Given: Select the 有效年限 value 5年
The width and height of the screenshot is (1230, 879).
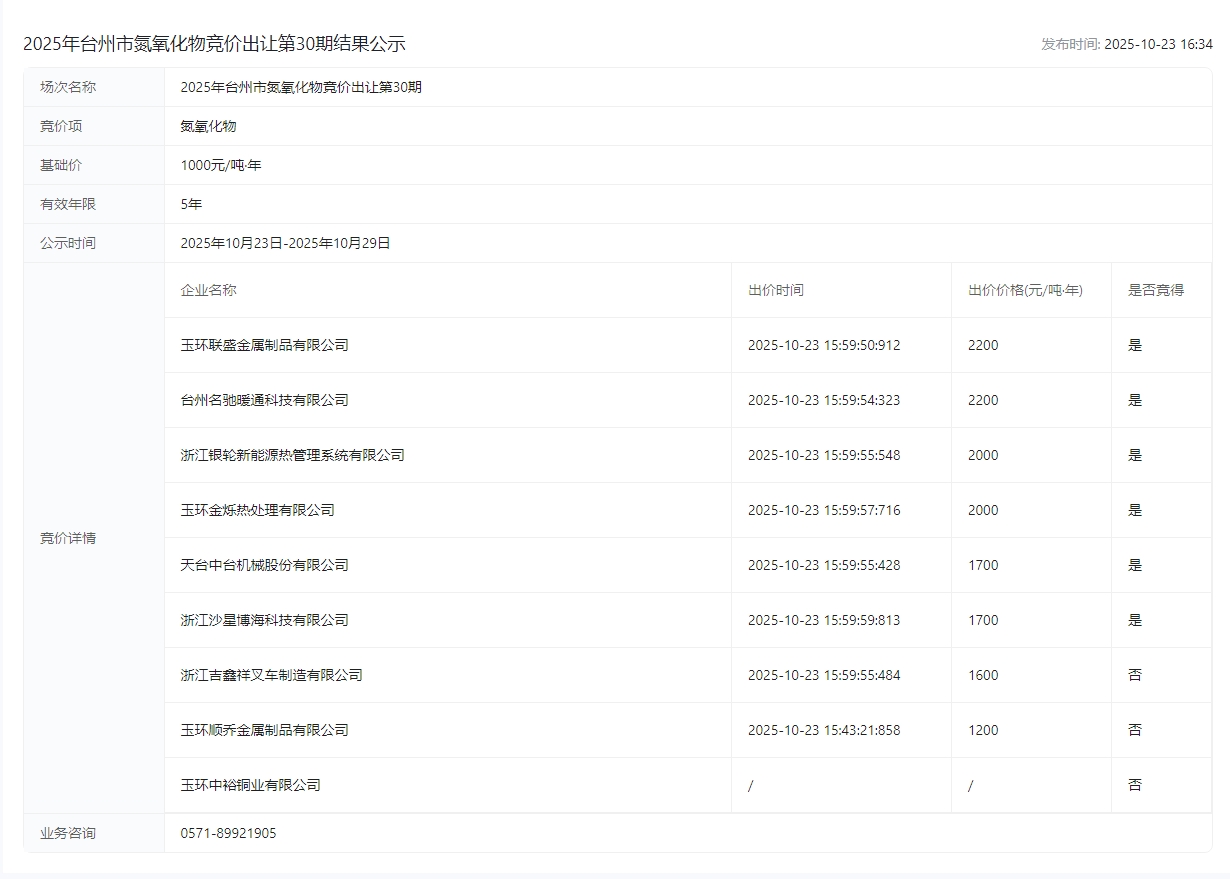Looking at the screenshot, I should click(191, 204).
